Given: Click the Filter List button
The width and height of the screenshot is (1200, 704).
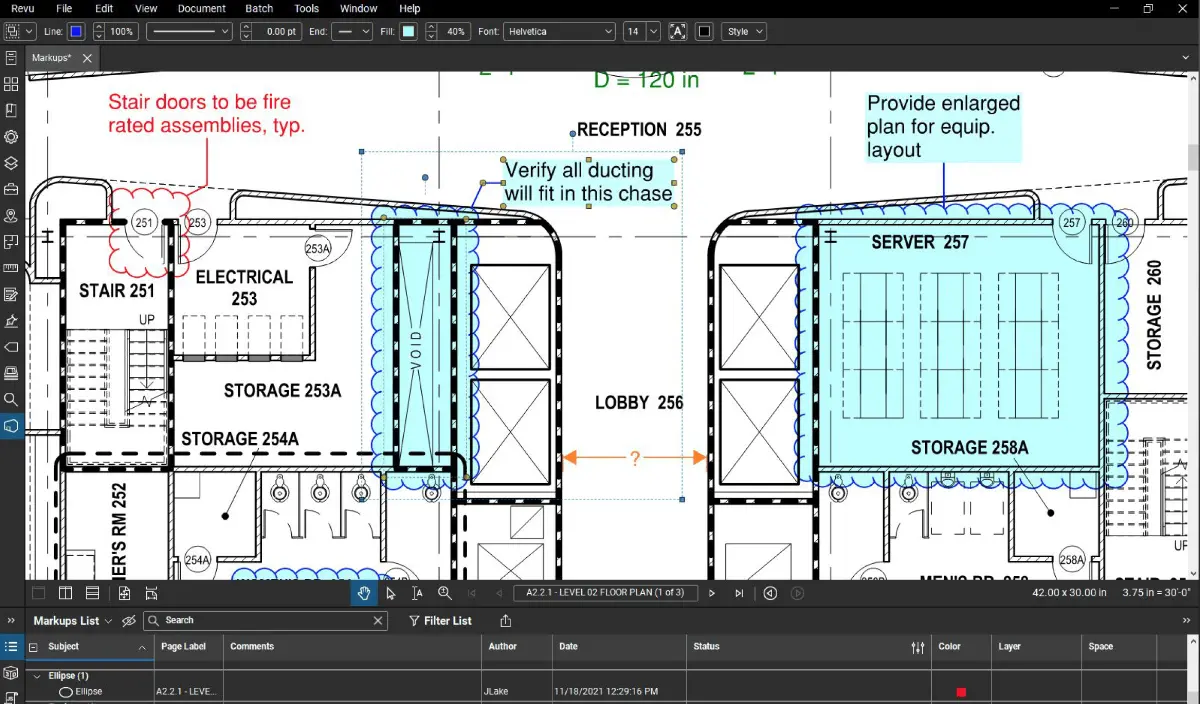Looking at the screenshot, I should point(440,621).
